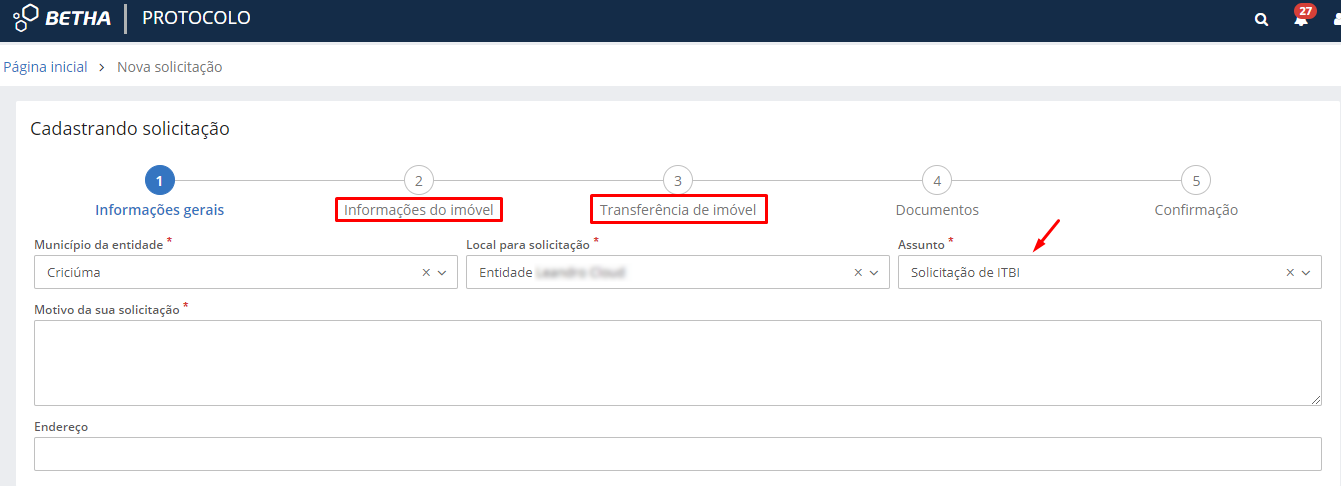The image size is (1341, 486).
Task: Open notifications bell with 27 badge
Action: (1300, 20)
